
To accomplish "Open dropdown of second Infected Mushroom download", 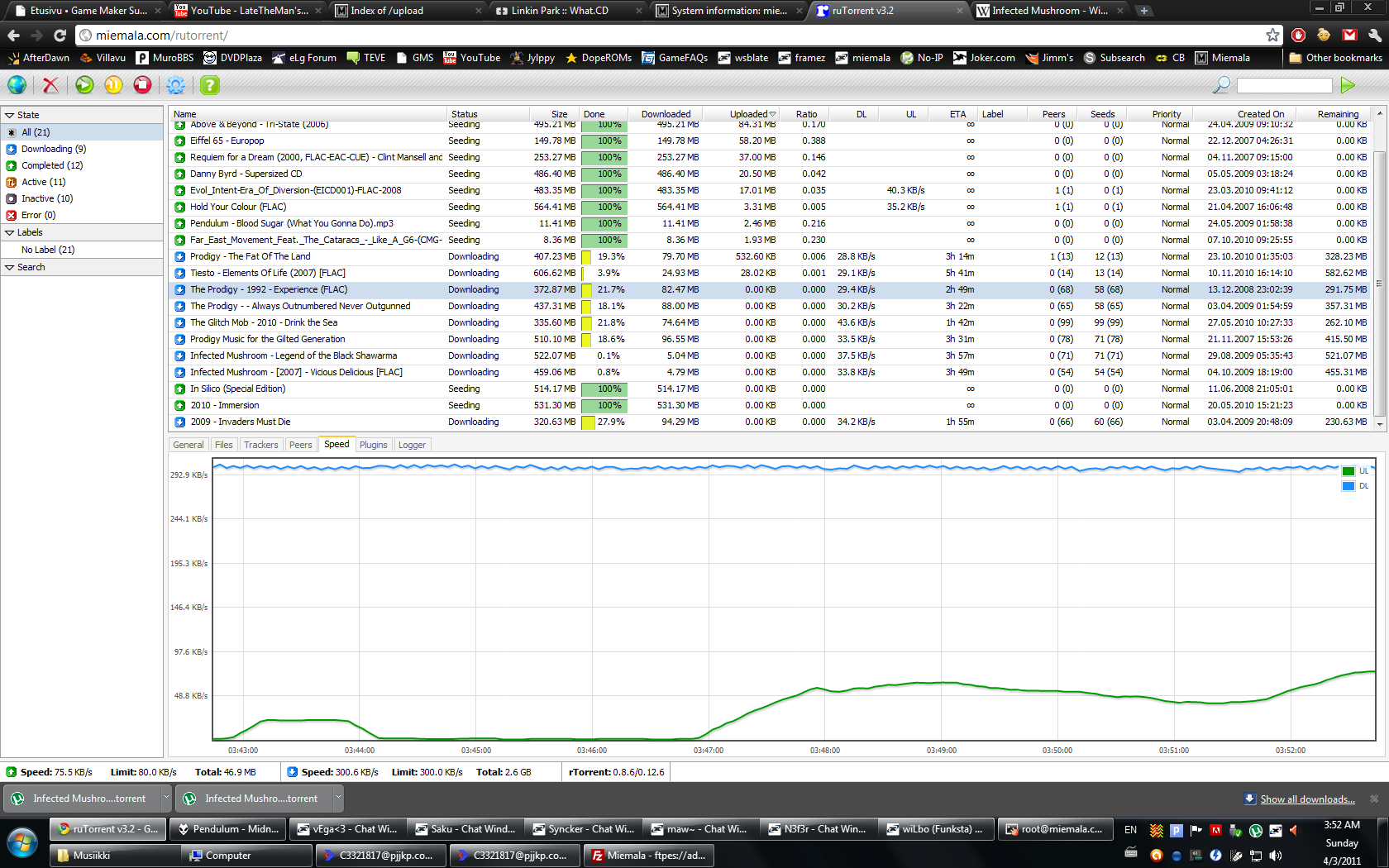I will tap(337, 799).
